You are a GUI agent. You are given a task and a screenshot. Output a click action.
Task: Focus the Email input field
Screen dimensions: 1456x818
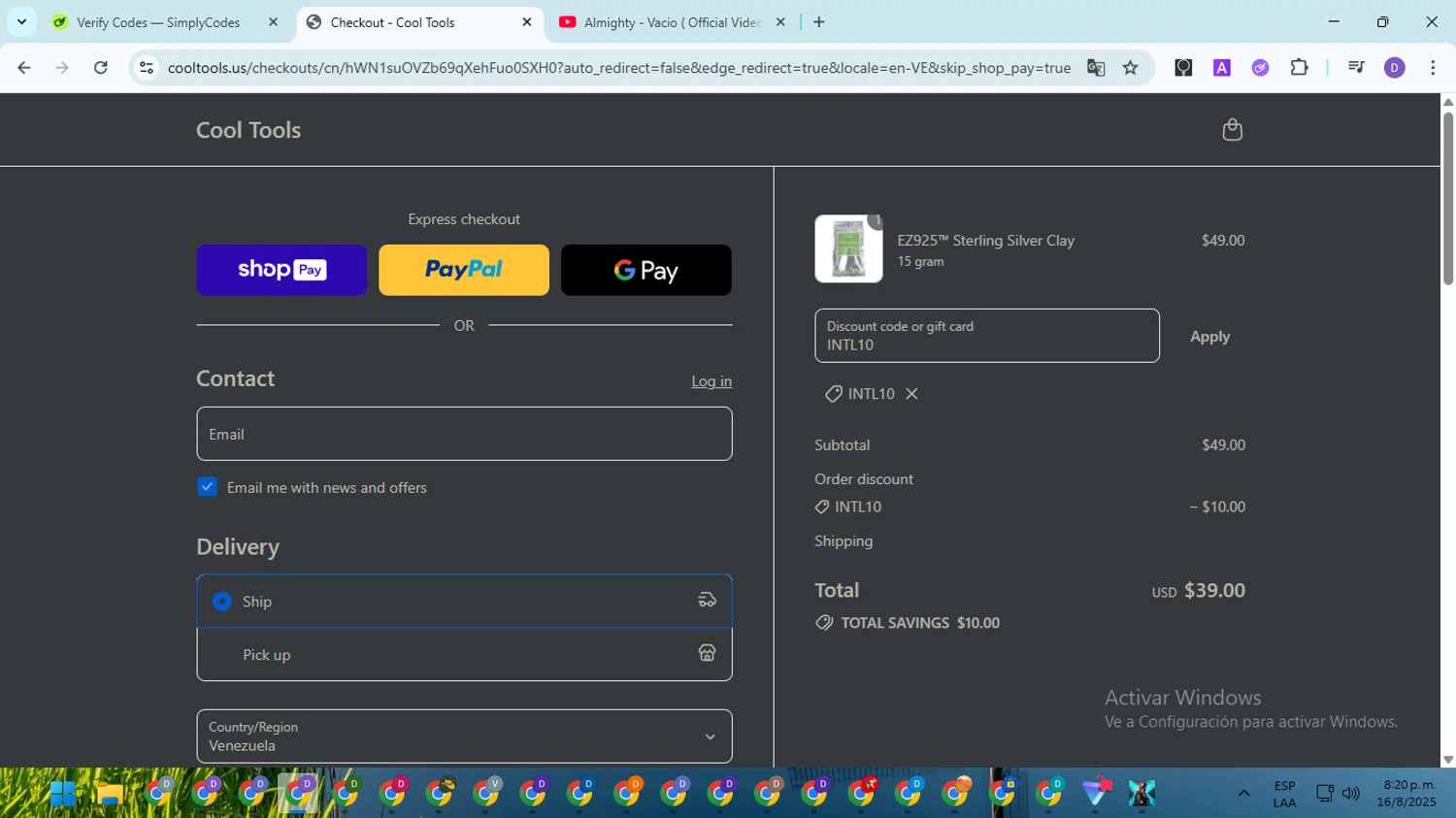click(x=464, y=434)
